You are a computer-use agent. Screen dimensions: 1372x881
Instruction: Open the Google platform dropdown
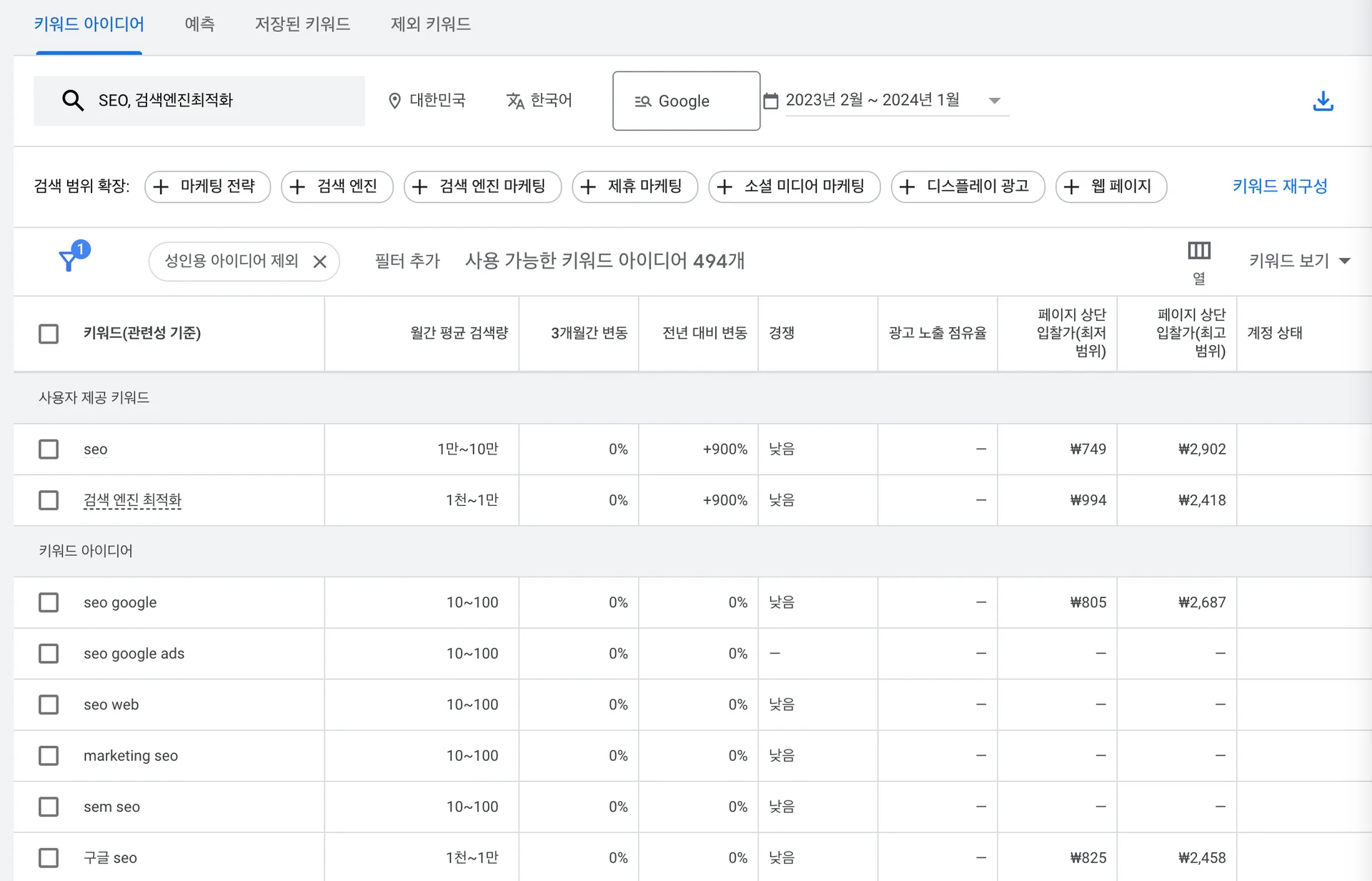686,101
